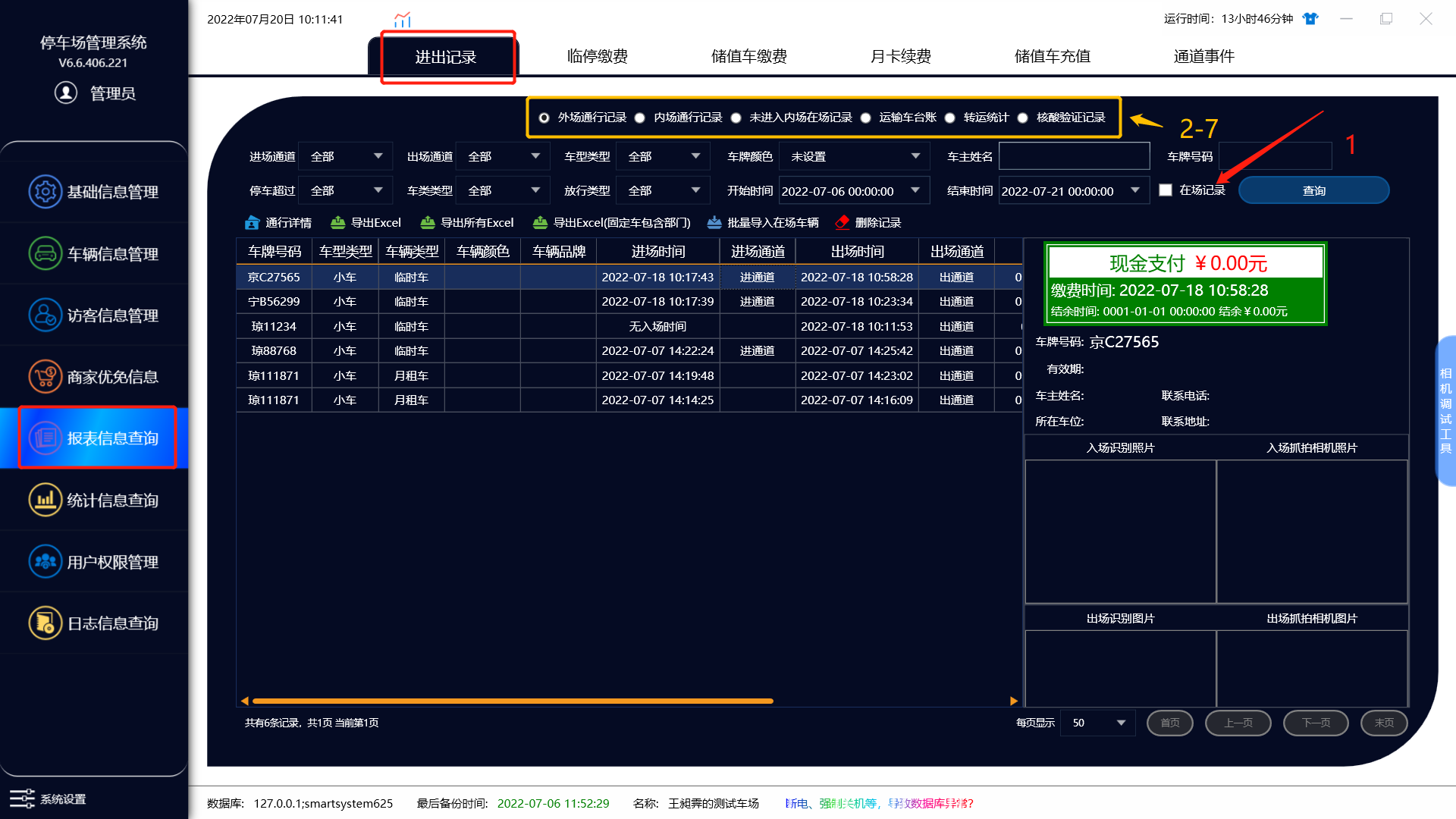Enable the 在场记录 checkbox

coord(1166,190)
